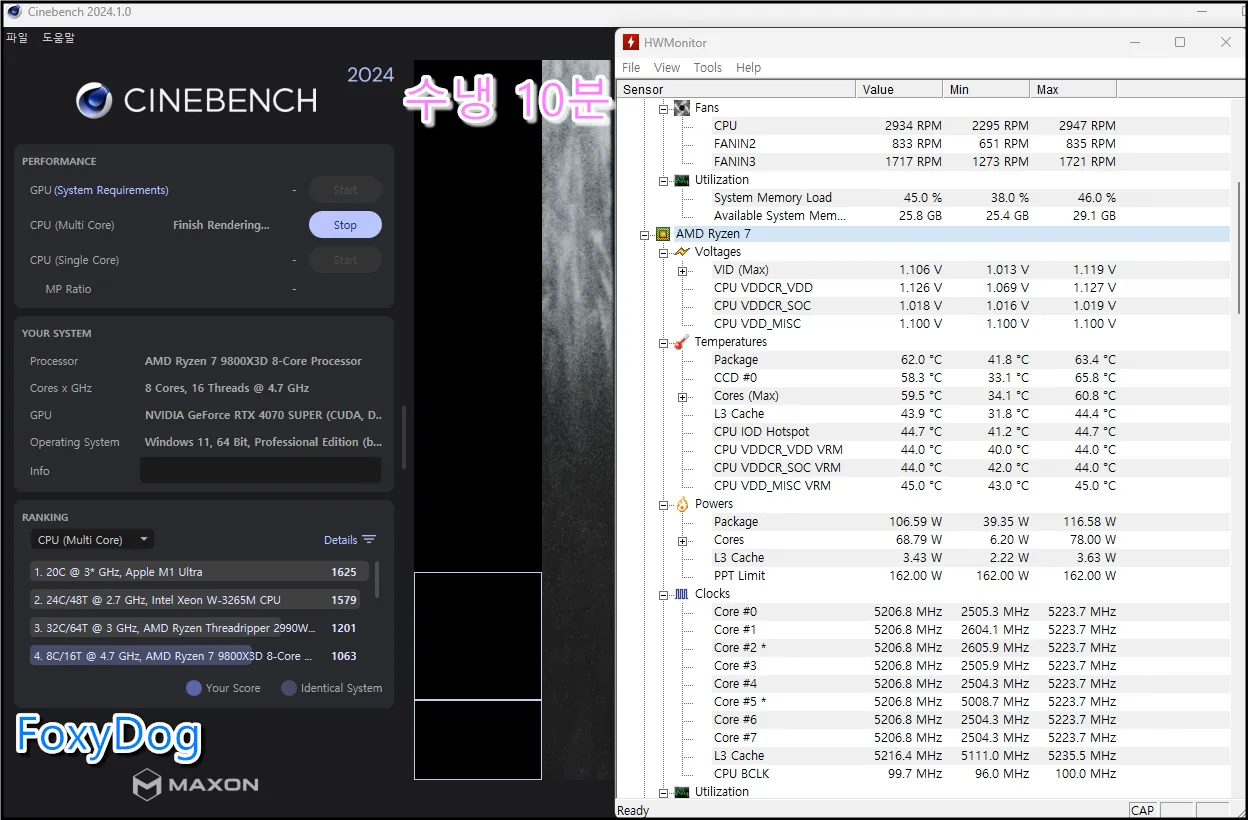Select the Ryzen 7 9800X3D ranking entry

pos(199,656)
